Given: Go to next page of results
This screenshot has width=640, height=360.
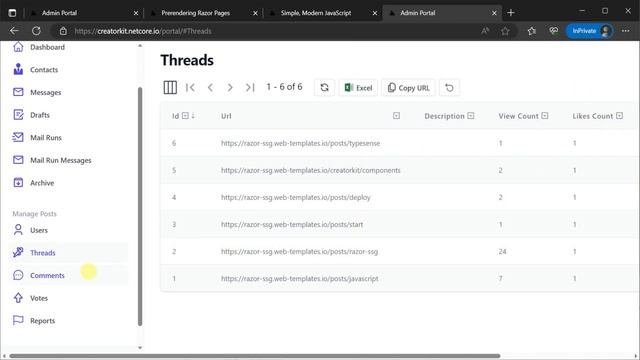Looking at the screenshot, I should pyautogui.click(x=230, y=87).
